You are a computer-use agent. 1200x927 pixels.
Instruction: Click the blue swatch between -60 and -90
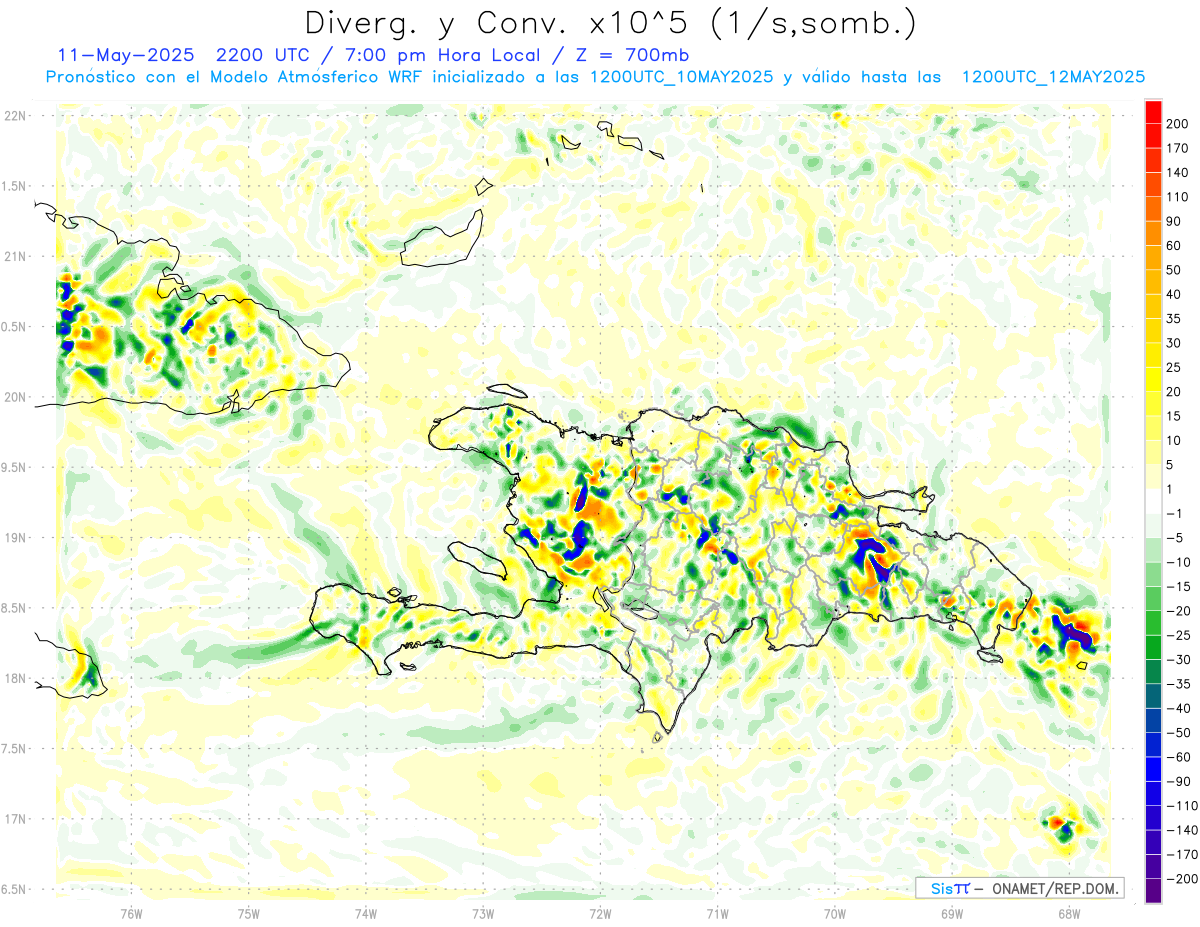pyautogui.click(x=1153, y=769)
